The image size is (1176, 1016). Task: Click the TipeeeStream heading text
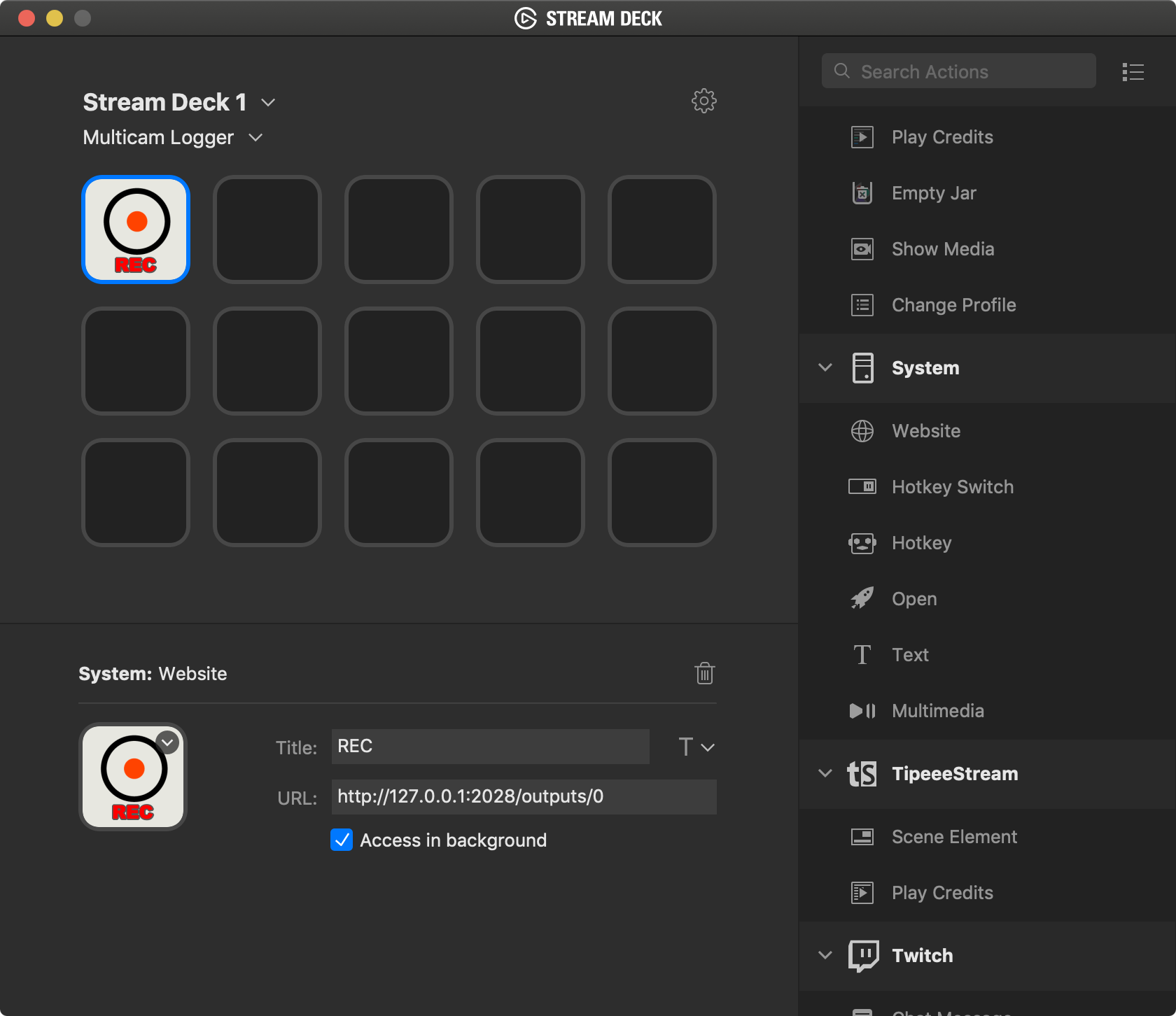coord(955,774)
